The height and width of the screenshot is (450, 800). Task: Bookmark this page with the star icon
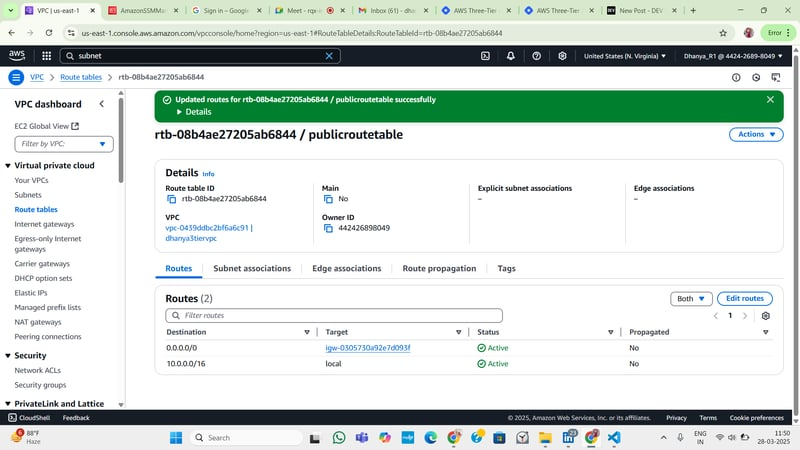pyautogui.click(x=723, y=33)
